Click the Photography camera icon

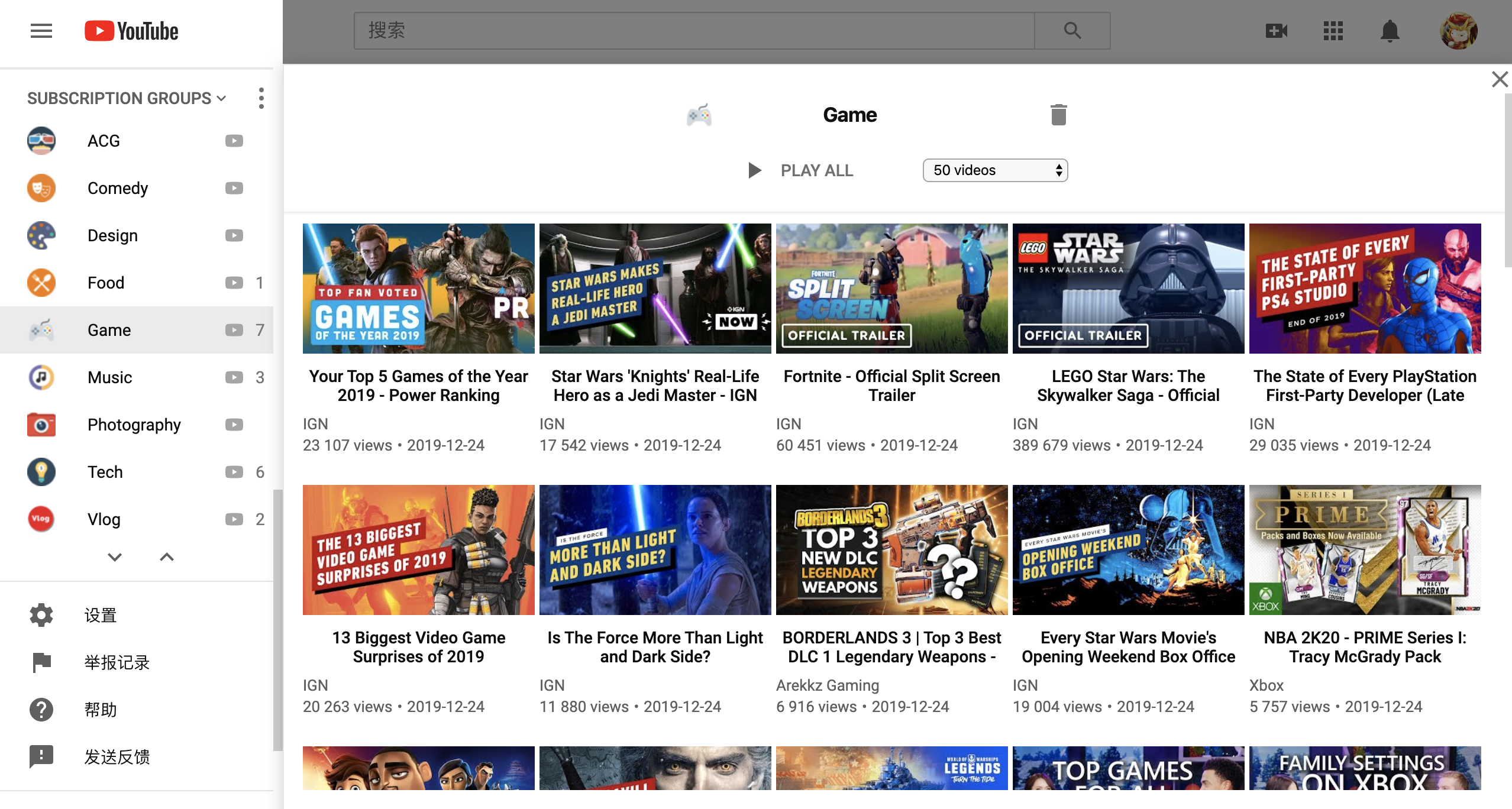pos(41,425)
